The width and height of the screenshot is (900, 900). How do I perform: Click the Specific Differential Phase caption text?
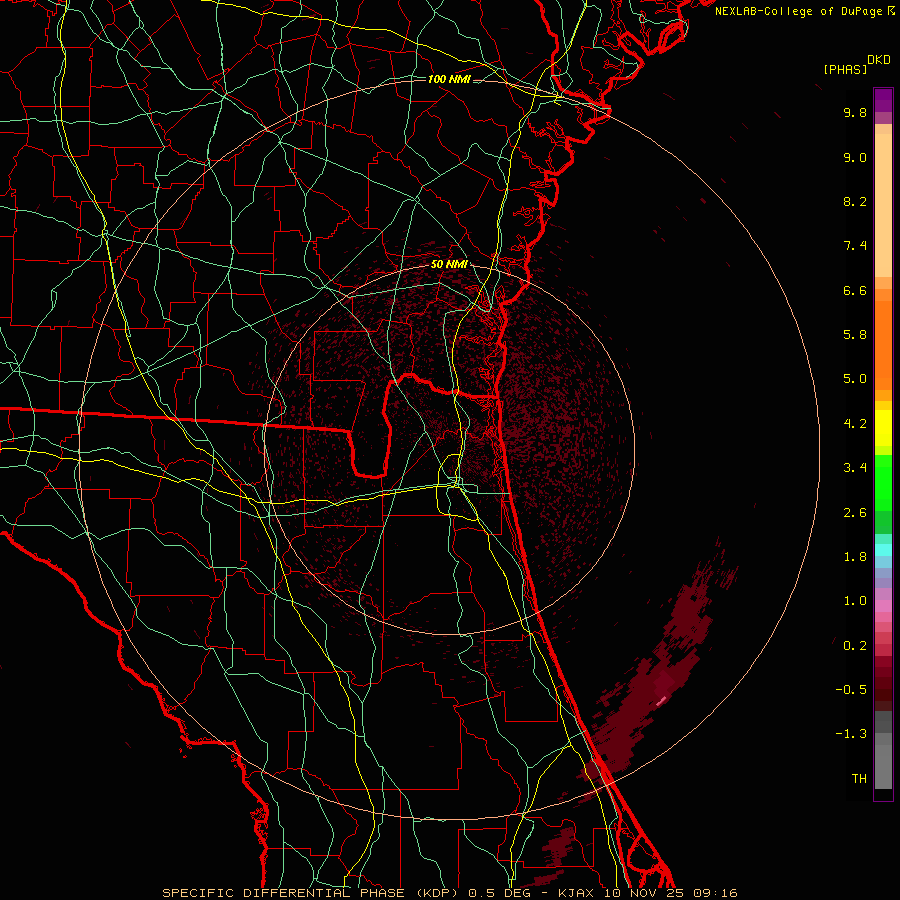pyautogui.click(x=449, y=893)
